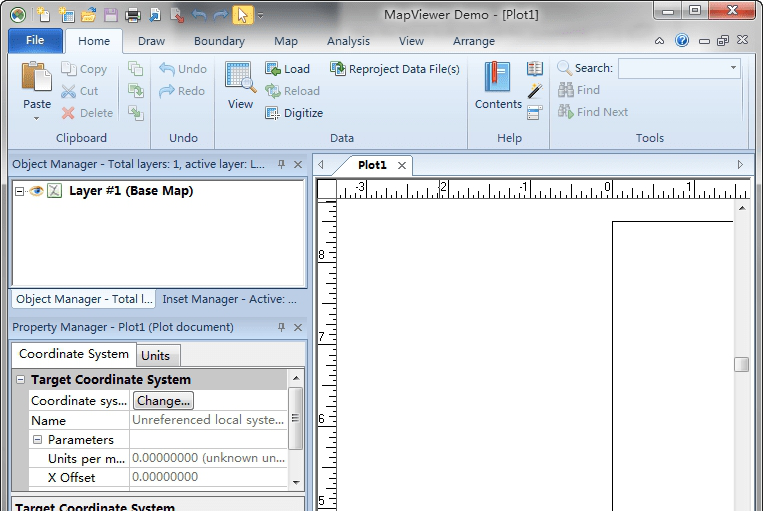Click the Print icon in quick access toolbar
The width and height of the screenshot is (763, 531).
pyautogui.click(x=132, y=15)
